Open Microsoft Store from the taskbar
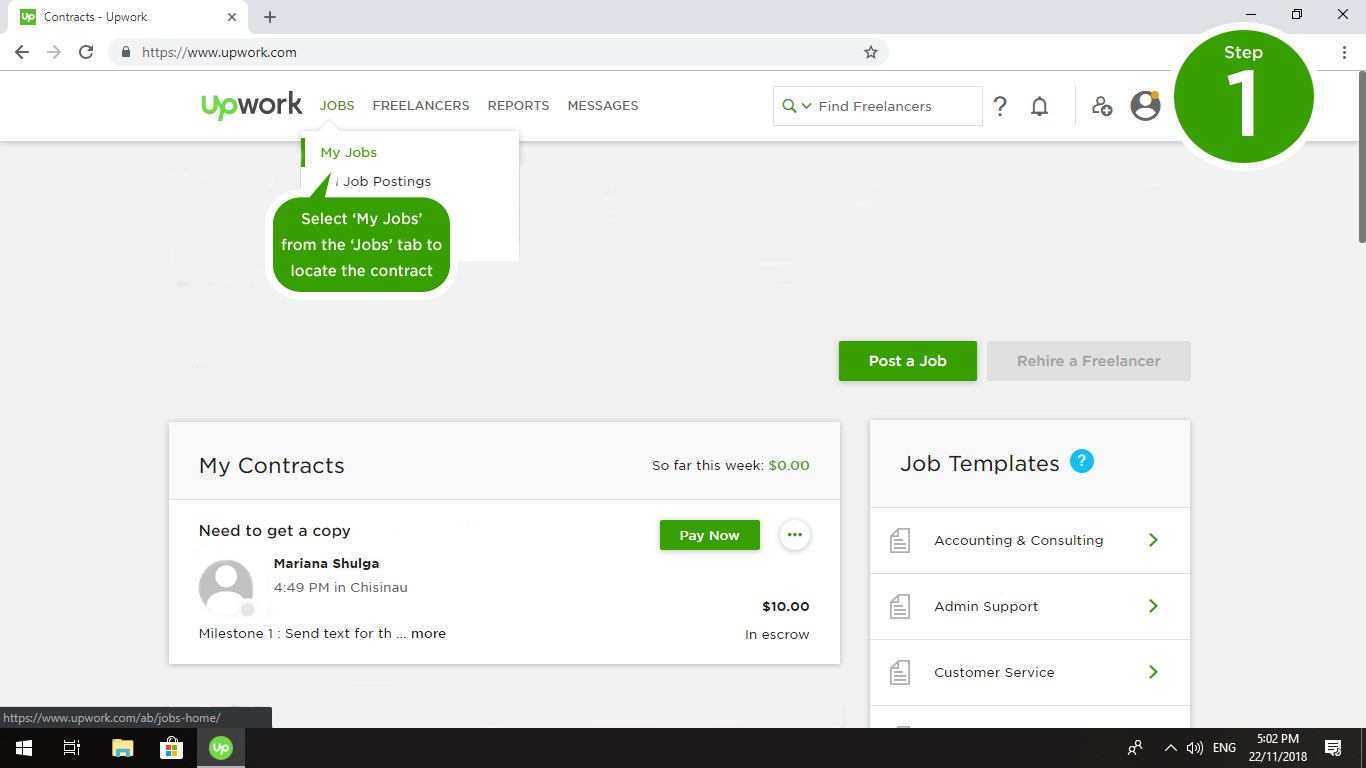1366x768 pixels. click(x=171, y=747)
